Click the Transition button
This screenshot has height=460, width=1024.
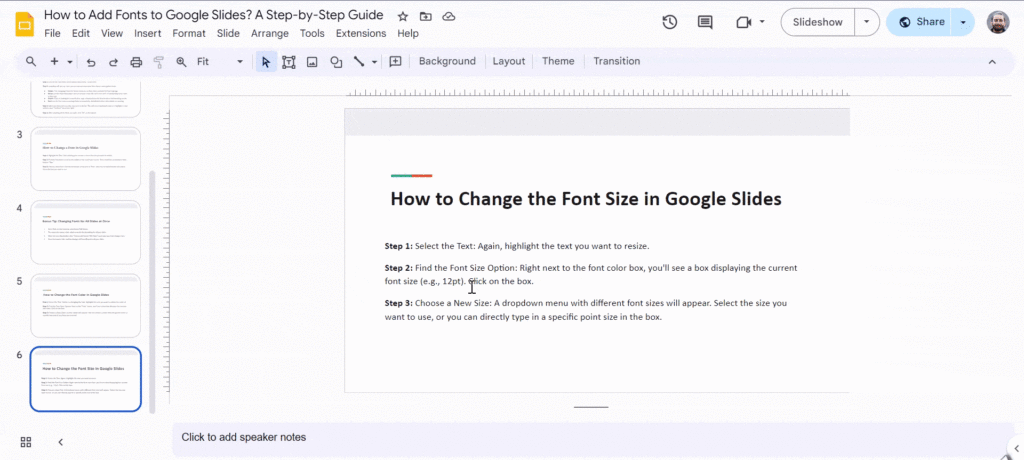point(616,61)
